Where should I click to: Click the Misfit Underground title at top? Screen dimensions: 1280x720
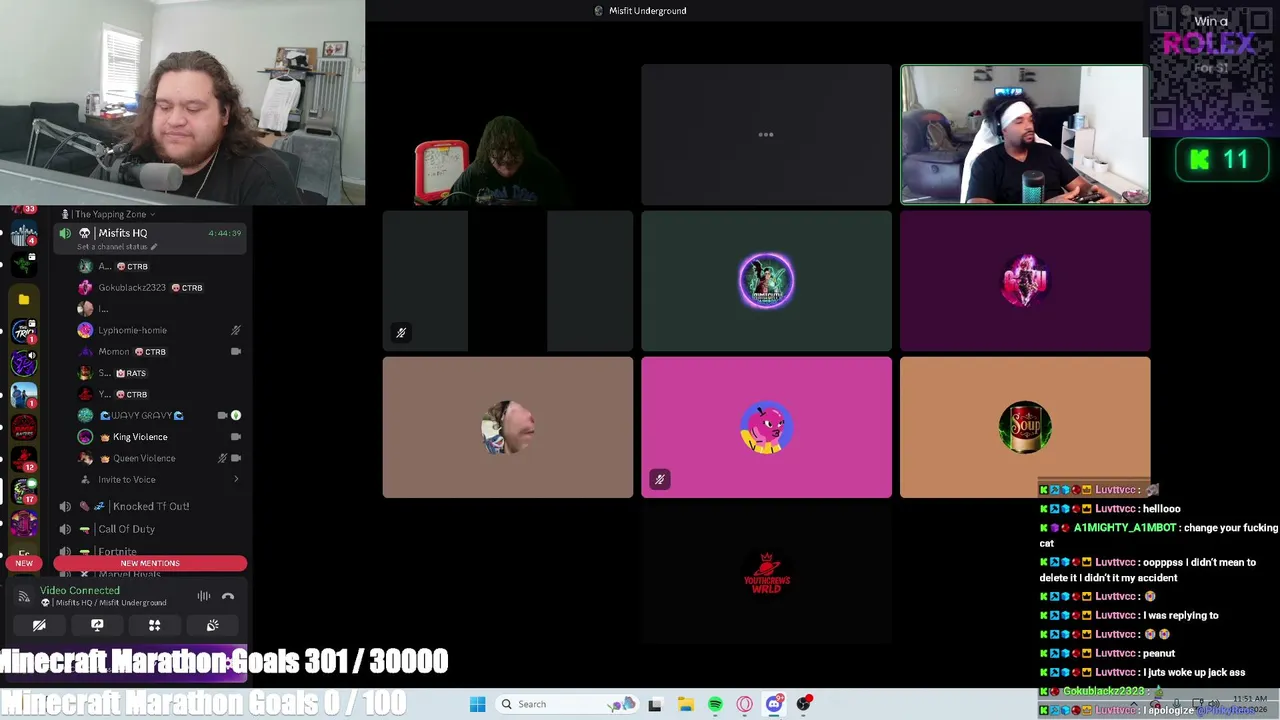tap(647, 11)
